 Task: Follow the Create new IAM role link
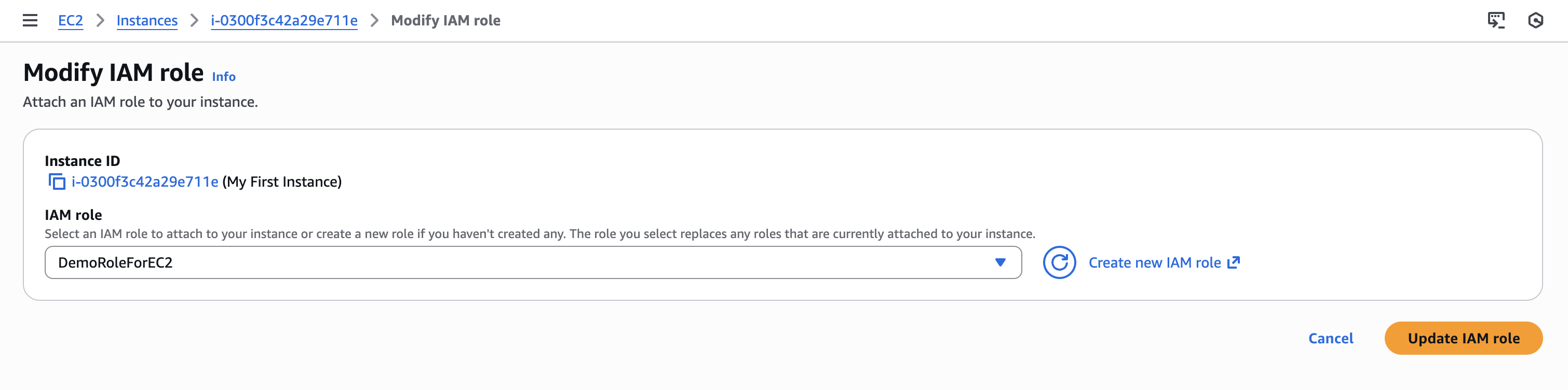1154,263
